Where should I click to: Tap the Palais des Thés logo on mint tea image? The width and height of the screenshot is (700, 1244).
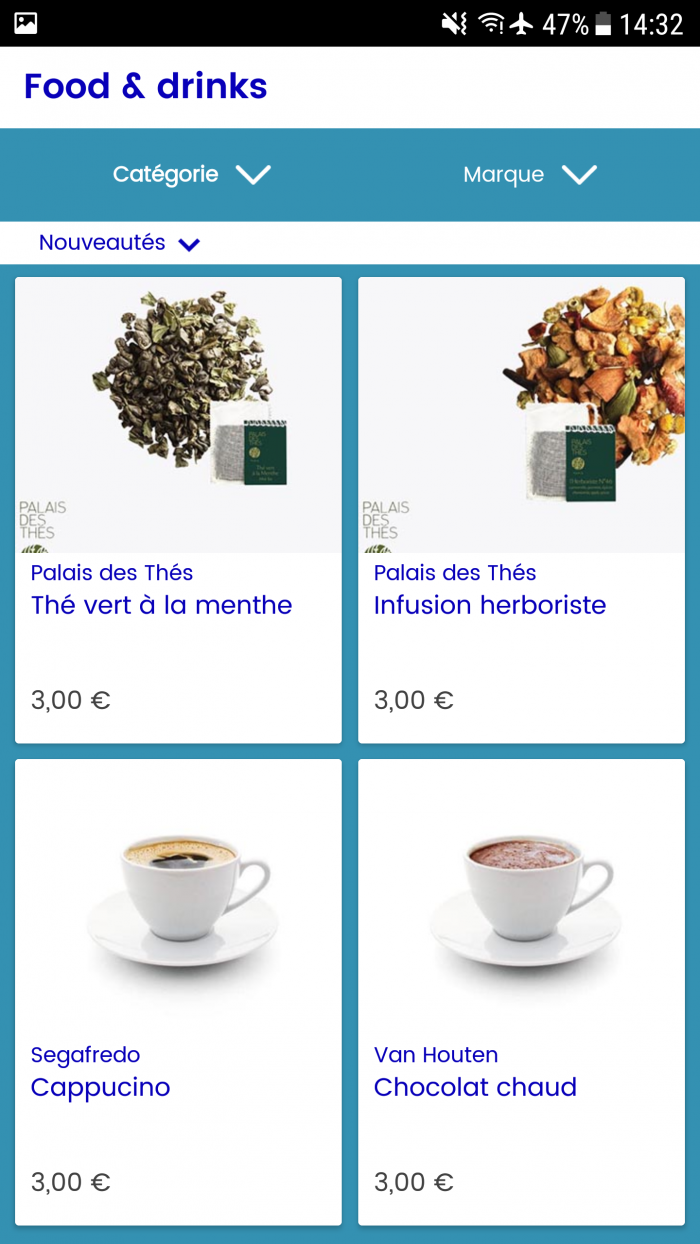pyautogui.click(x=42, y=521)
